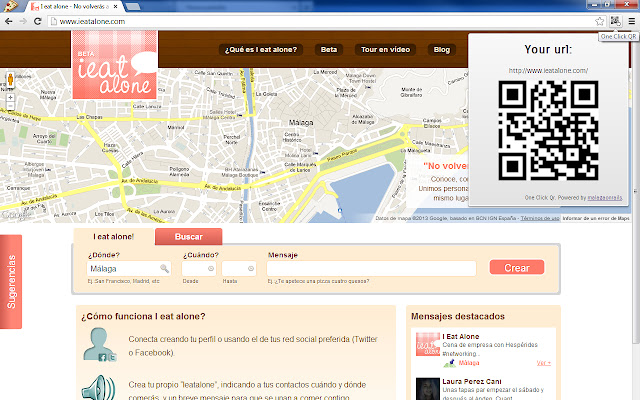Click clock icon in Desde field

click(x=211, y=269)
